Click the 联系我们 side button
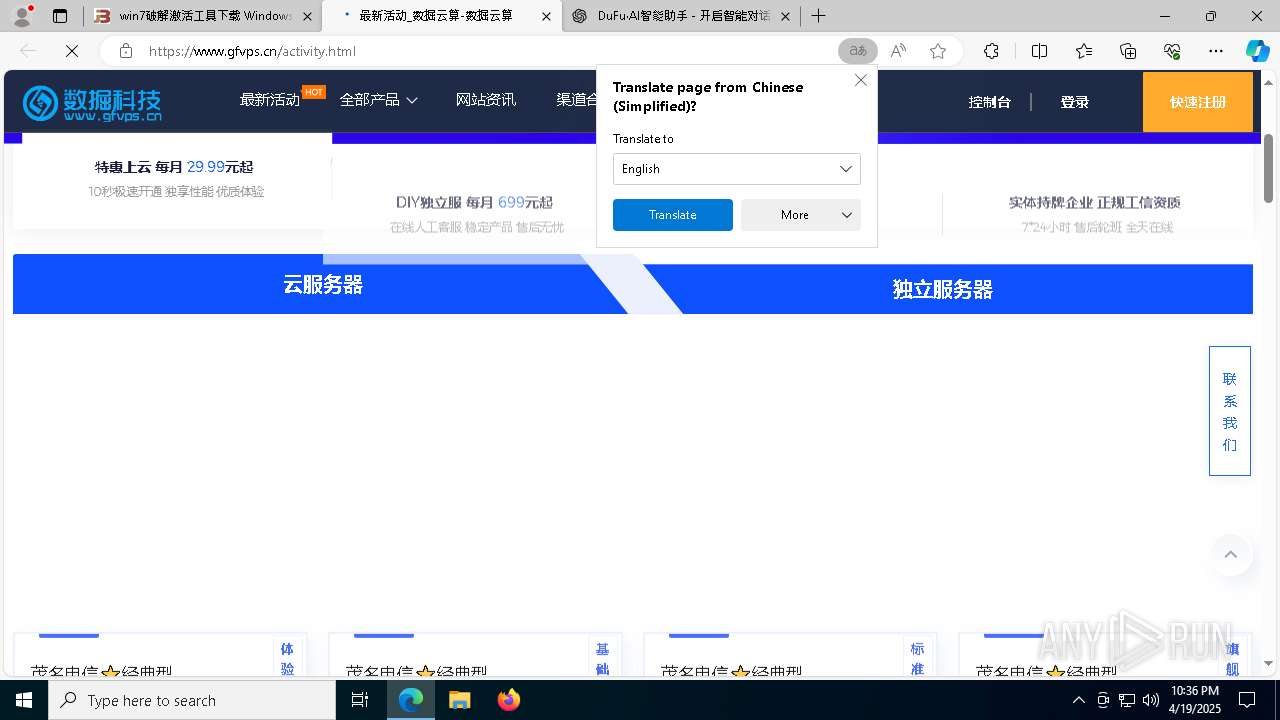The width and height of the screenshot is (1280, 720). (1230, 411)
